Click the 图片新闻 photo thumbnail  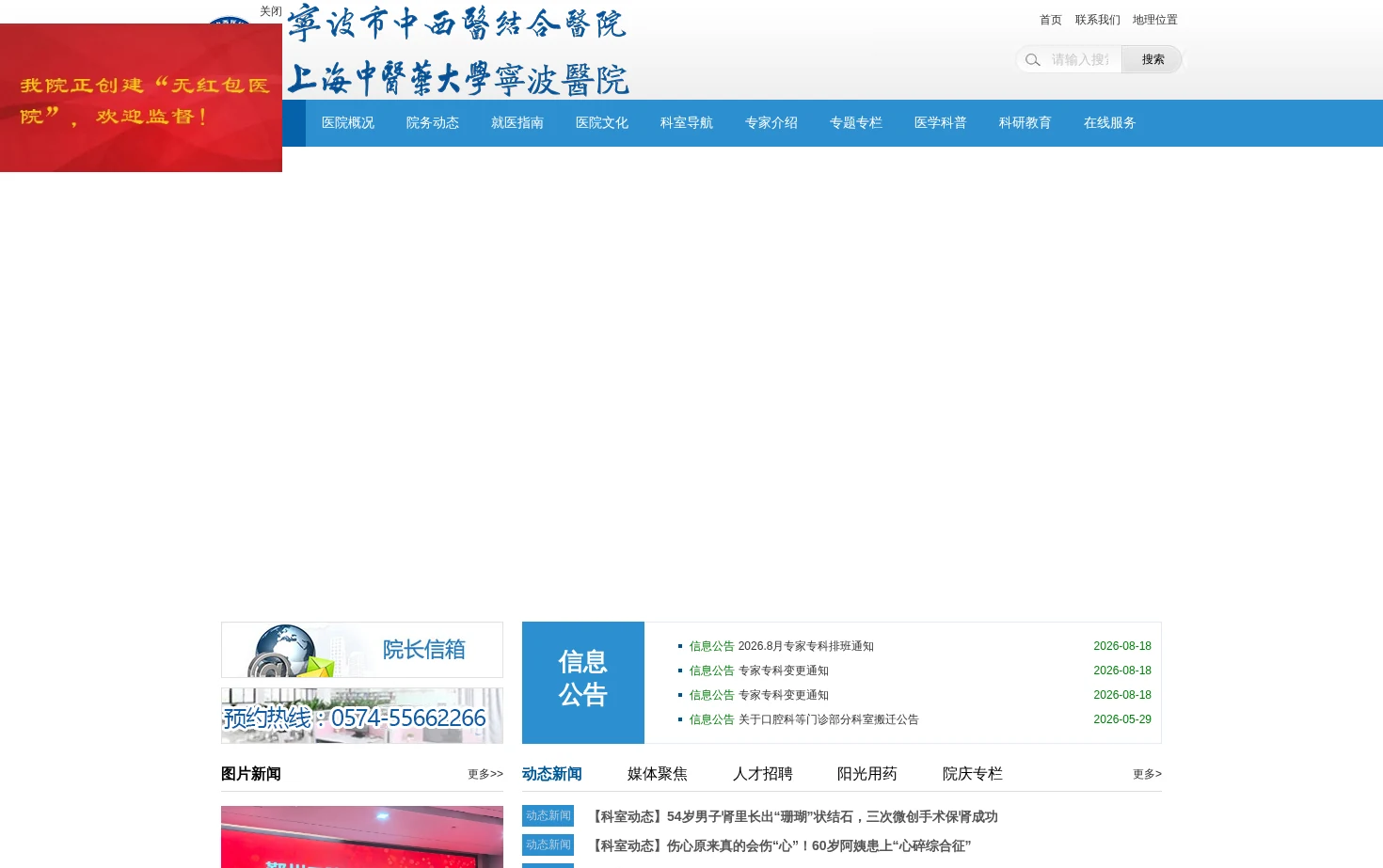pyautogui.click(x=362, y=837)
